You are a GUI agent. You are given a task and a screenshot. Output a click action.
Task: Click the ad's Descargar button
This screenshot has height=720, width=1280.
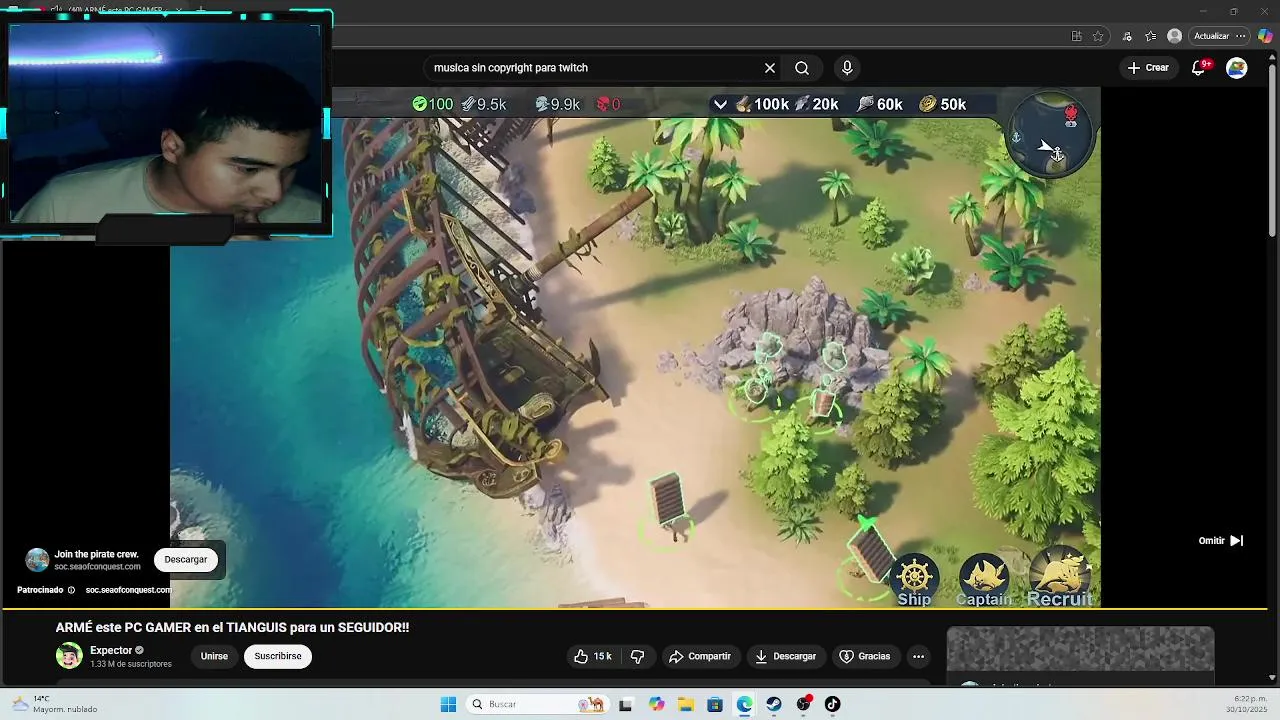pos(185,559)
